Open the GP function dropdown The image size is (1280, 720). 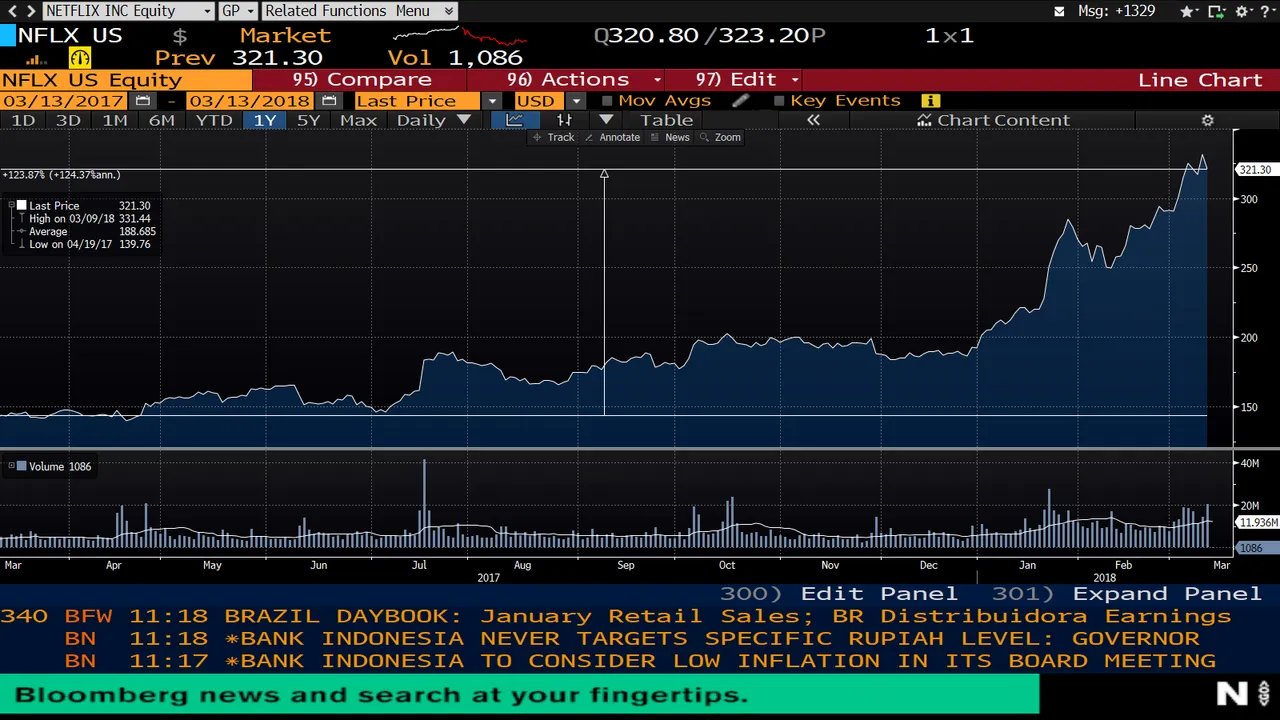(x=238, y=11)
